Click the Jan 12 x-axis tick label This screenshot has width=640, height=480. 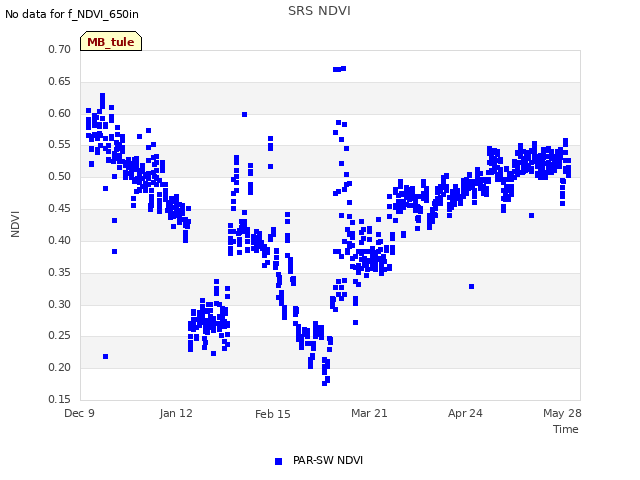[x=176, y=413]
